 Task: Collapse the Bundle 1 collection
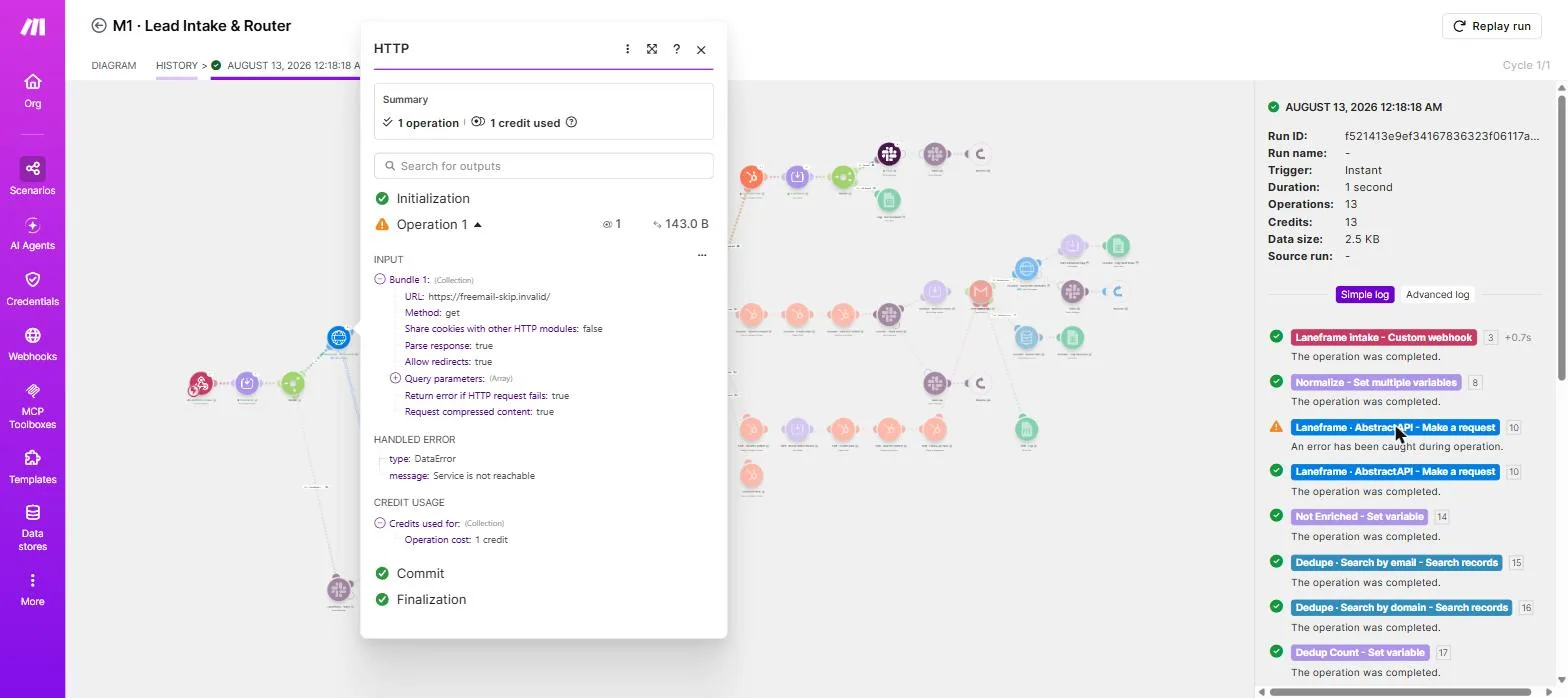(380, 280)
